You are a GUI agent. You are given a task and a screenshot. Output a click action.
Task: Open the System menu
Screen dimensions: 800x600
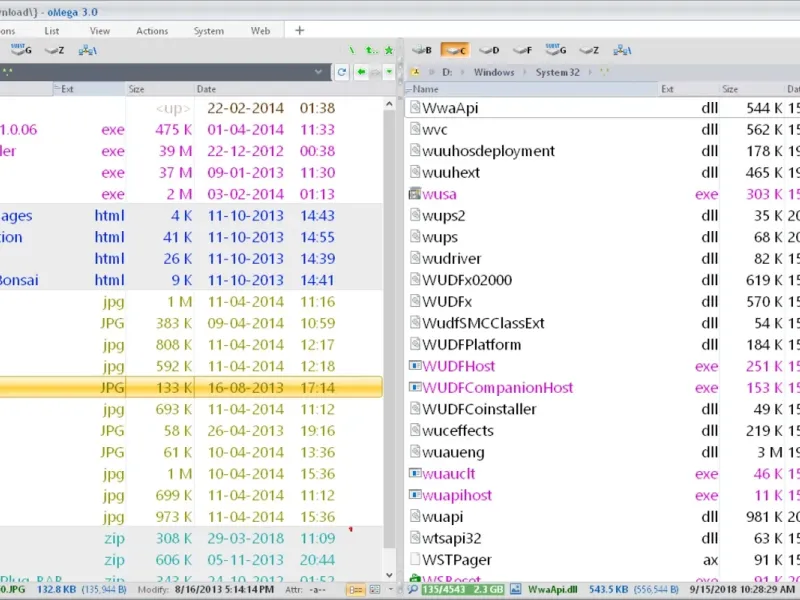click(208, 31)
